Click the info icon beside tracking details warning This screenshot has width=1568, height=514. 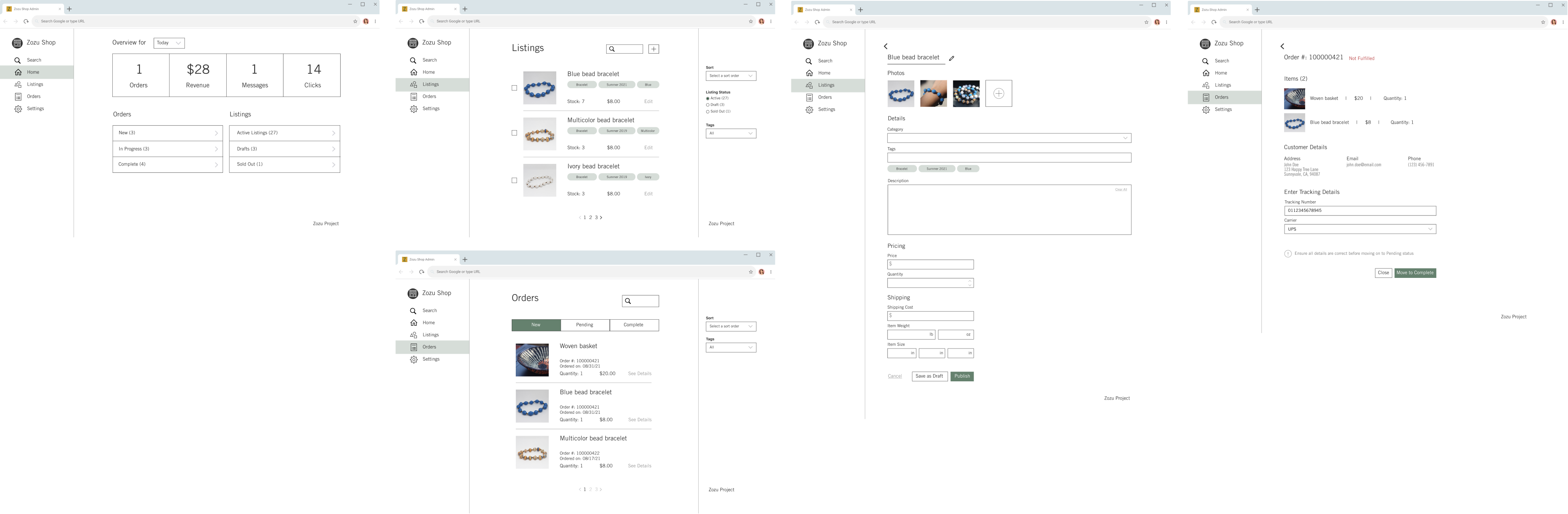[x=1287, y=253]
